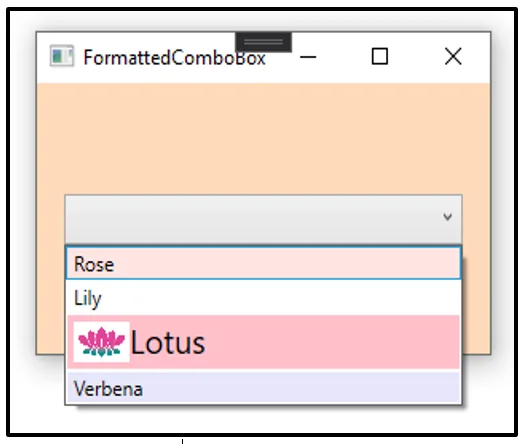Click the lavender Verbena row background
This screenshot has width=525, height=444.
click(301, 388)
